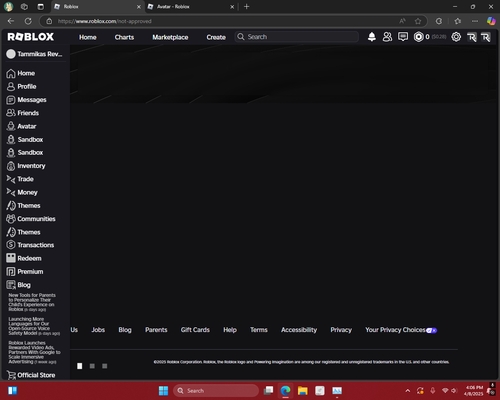Click the Messages icon in sidebar
The height and width of the screenshot is (400, 500).
click(11, 100)
